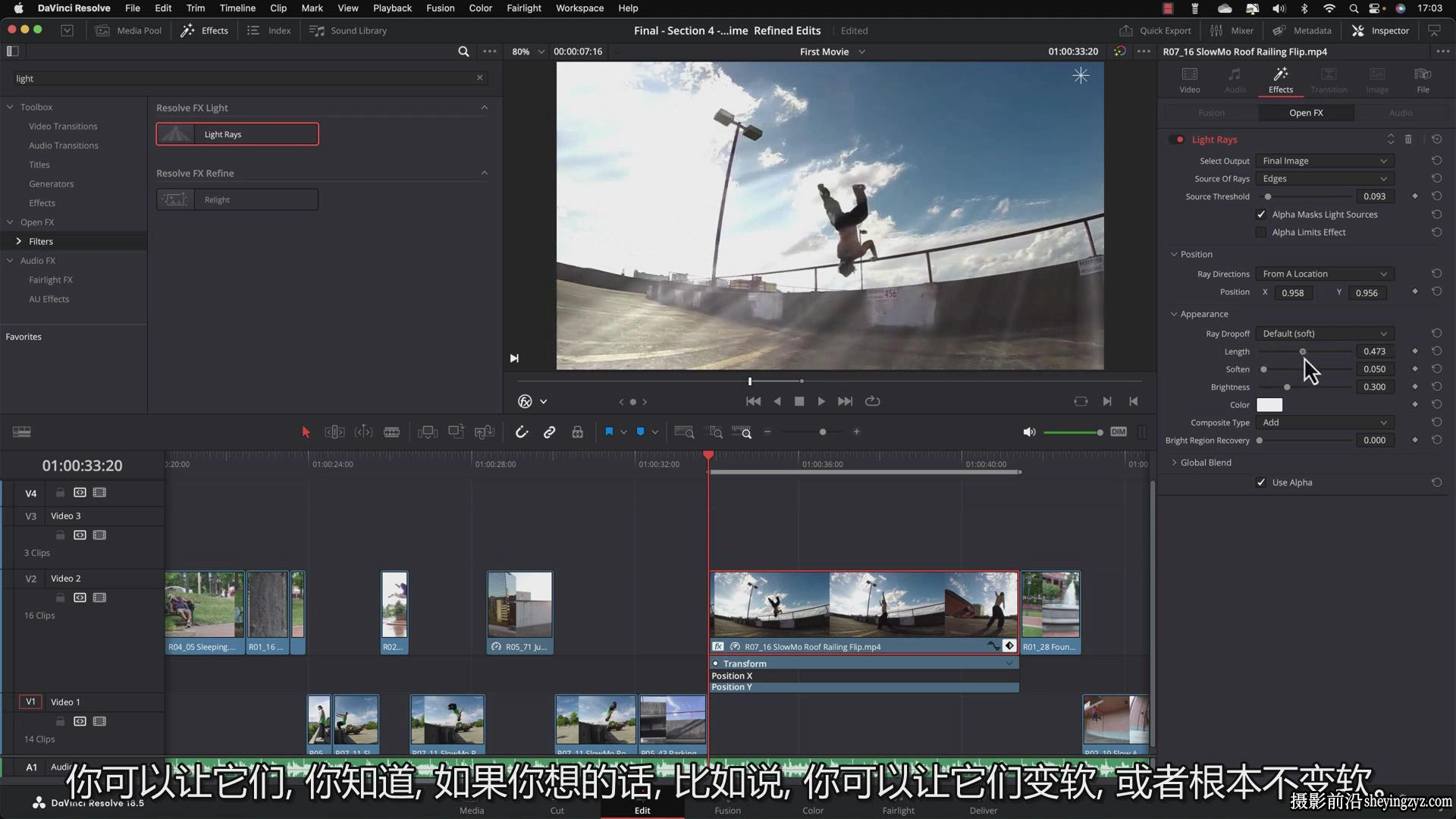Click the Position X value field
The width and height of the screenshot is (1456, 819).
(x=1293, y=293)
